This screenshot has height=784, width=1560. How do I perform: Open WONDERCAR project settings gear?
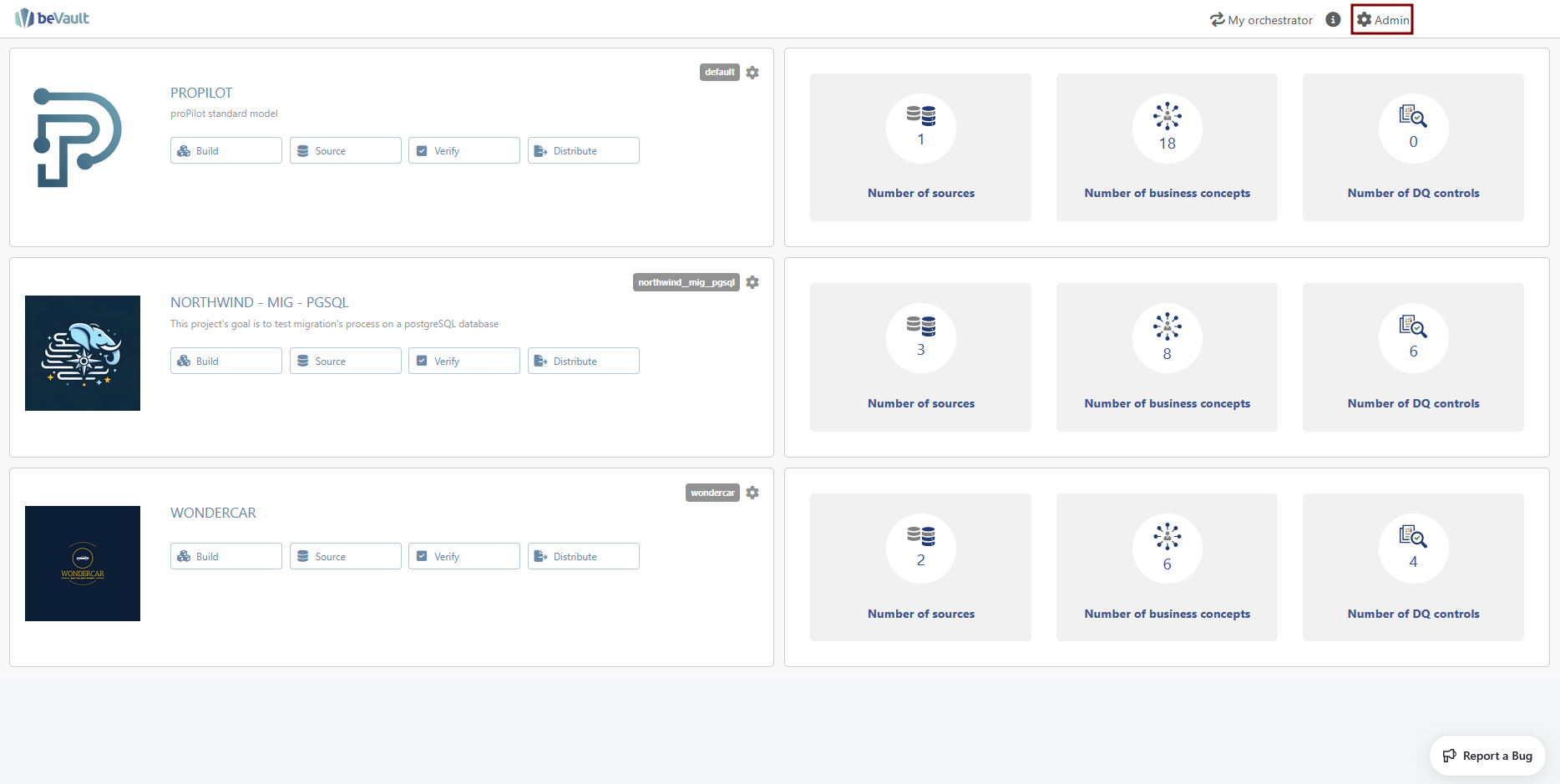click(752, 493)
